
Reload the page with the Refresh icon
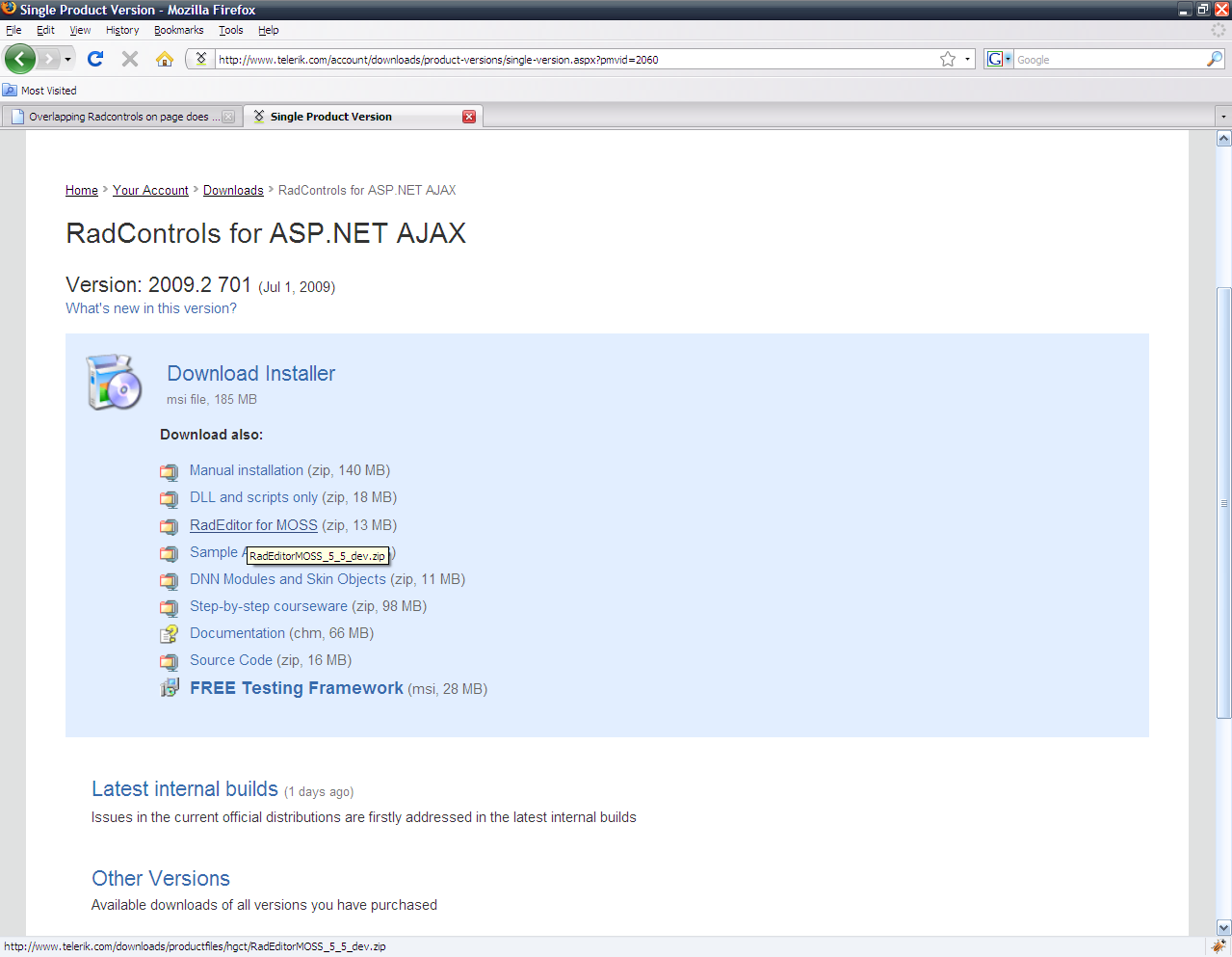95,59
